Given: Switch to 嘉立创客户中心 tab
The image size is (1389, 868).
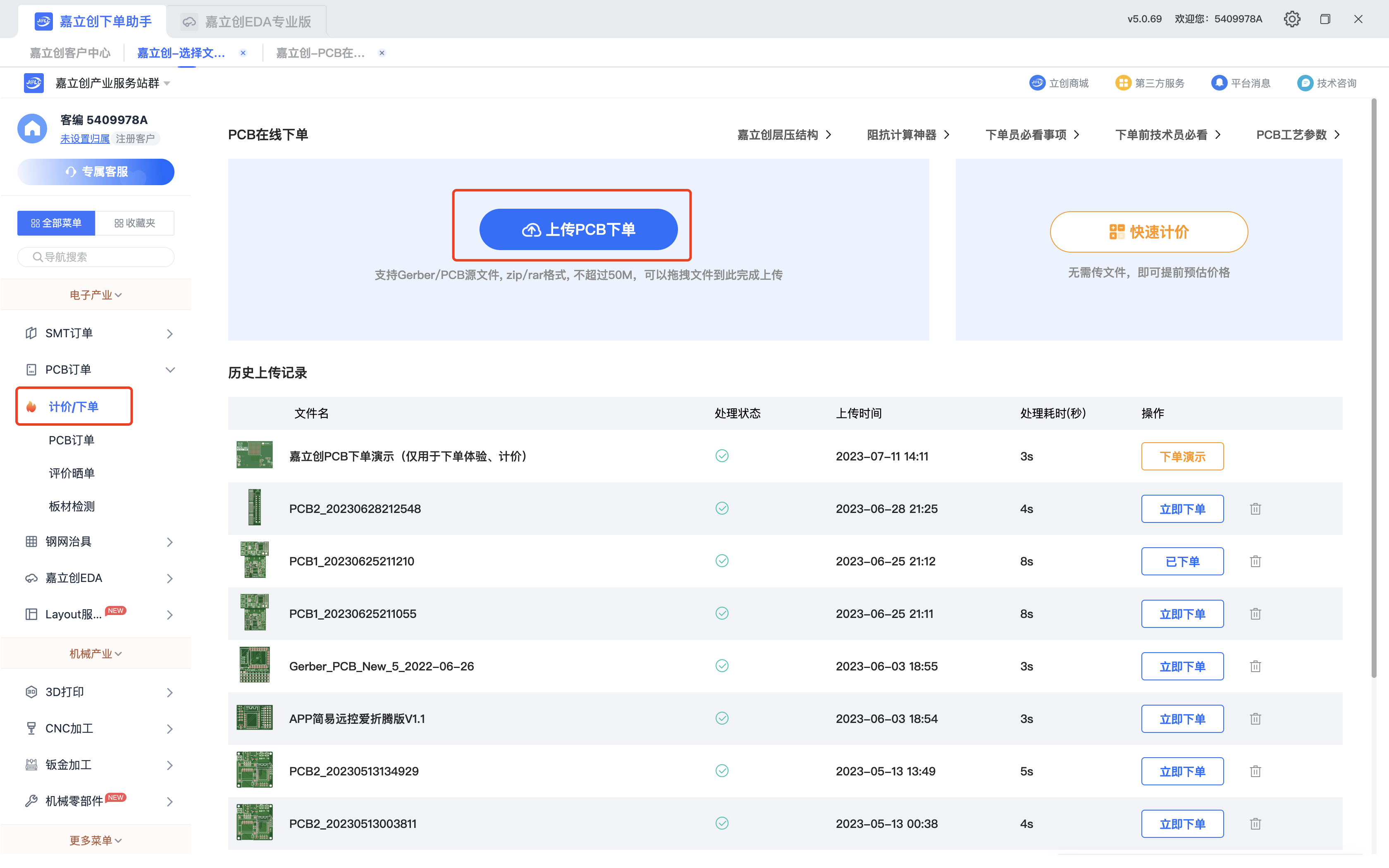Looking at the screenshot, I should click(x=69, y=53).
